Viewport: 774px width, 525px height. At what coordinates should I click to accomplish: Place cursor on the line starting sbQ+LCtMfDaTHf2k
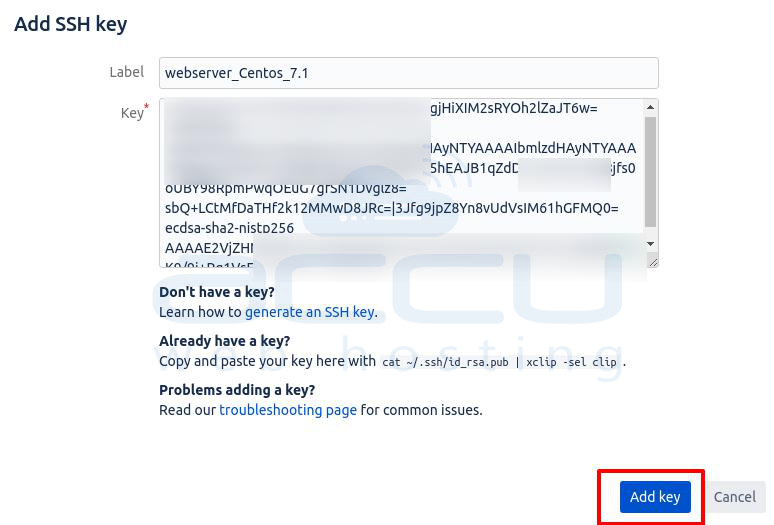coord(391,208)
